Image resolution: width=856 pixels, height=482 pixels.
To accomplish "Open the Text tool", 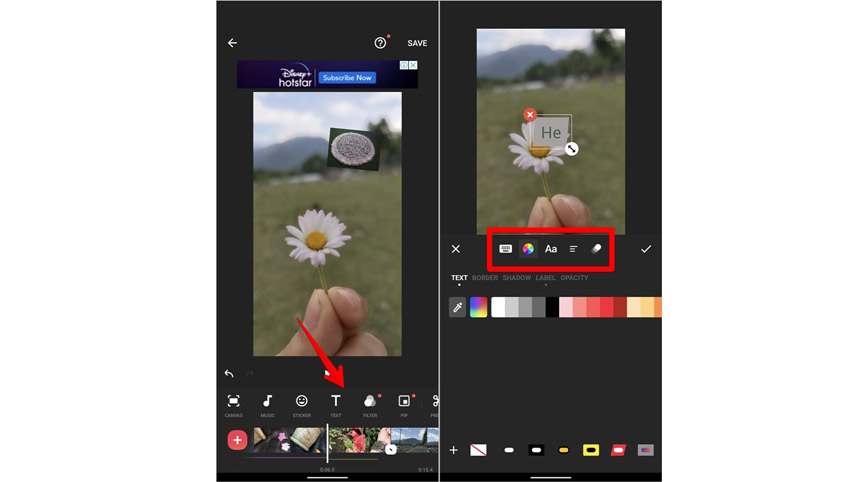I will click(336, 405).
